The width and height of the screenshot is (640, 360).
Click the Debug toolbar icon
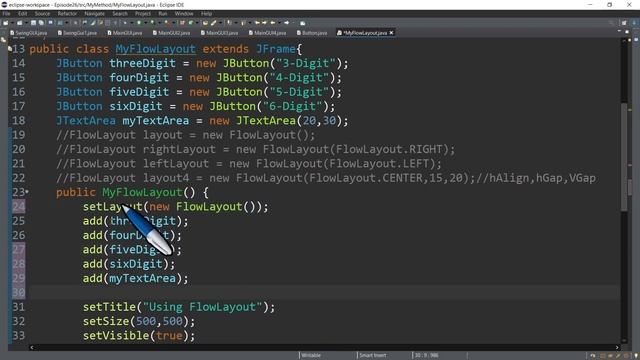(125, 23)
